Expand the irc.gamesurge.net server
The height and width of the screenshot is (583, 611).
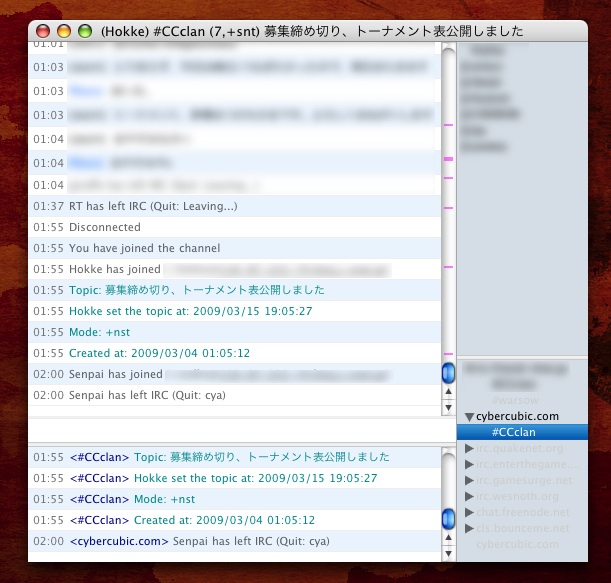pyautogui.click(x=469, y=480)
